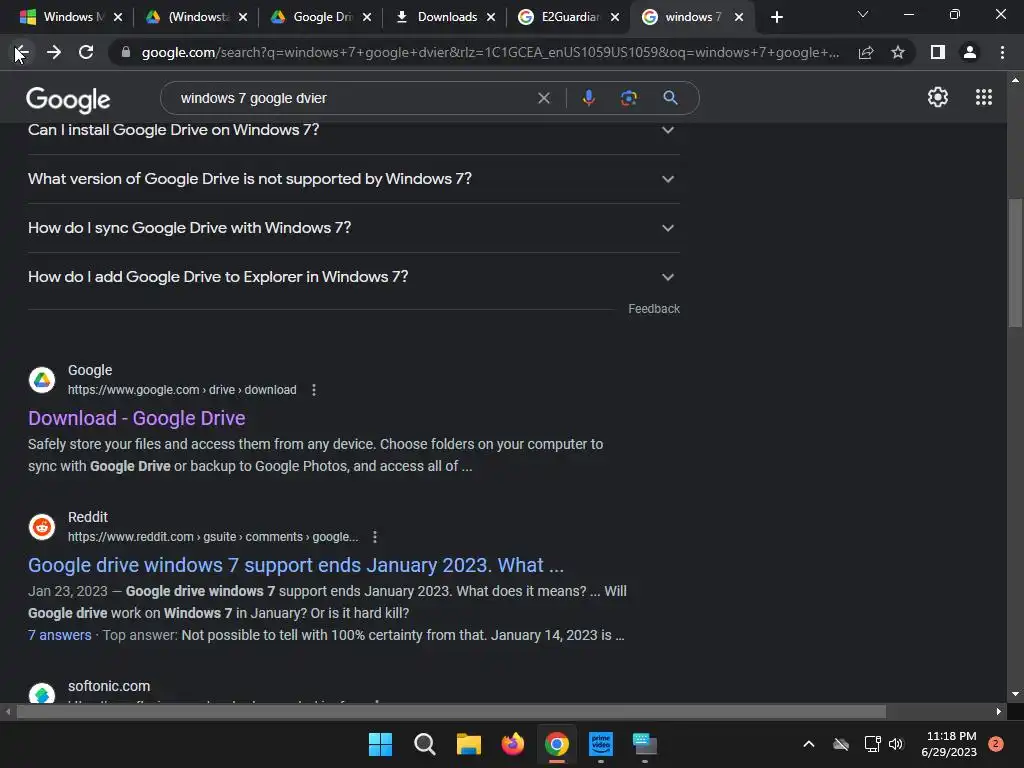This screenshot has width=1024, height=768.
Task: Send Feedback on People also ask
Action: pos(654,309)
